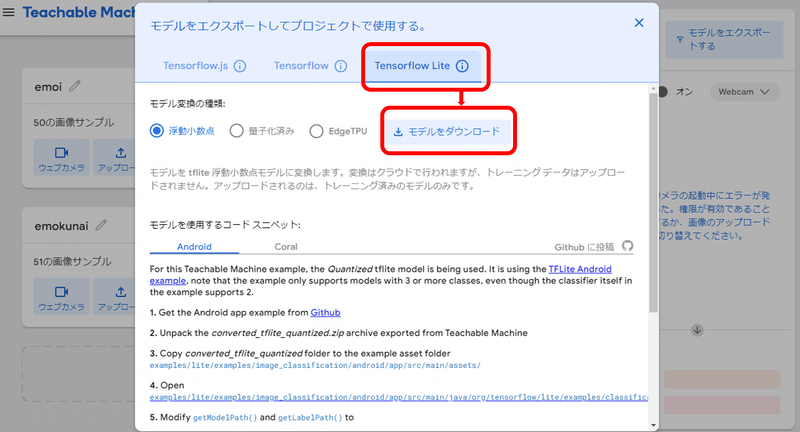Select the EdgeTPU radio option

pos(316,131)
